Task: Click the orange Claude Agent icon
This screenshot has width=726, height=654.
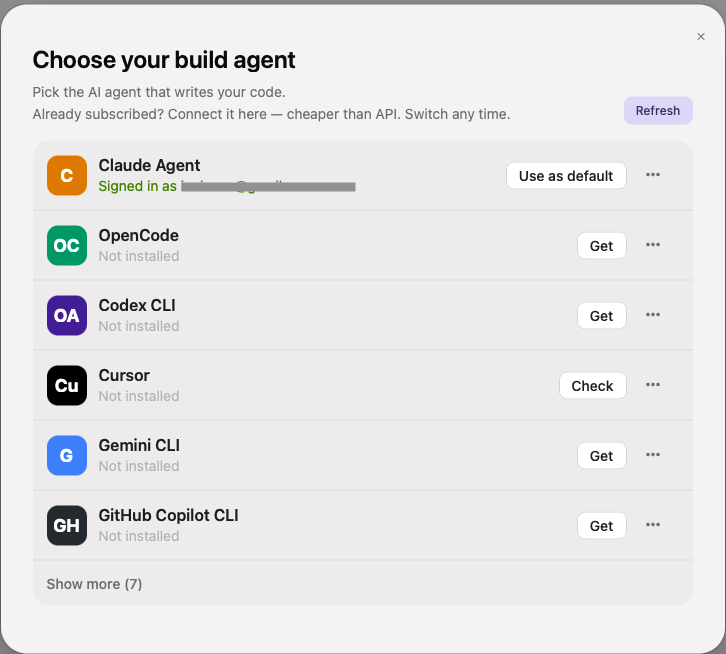Action: click(x=67, y=176)
